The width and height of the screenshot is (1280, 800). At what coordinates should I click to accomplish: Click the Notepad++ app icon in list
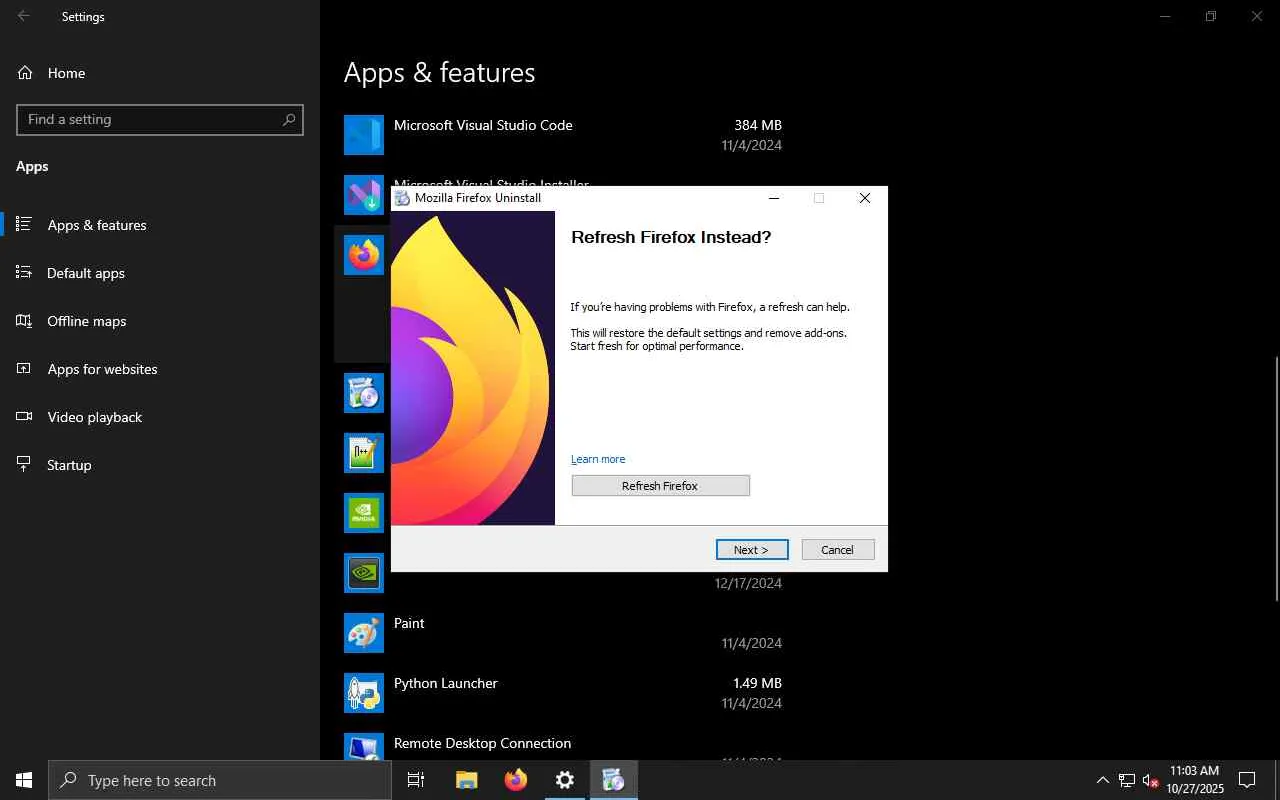[364, 453]
